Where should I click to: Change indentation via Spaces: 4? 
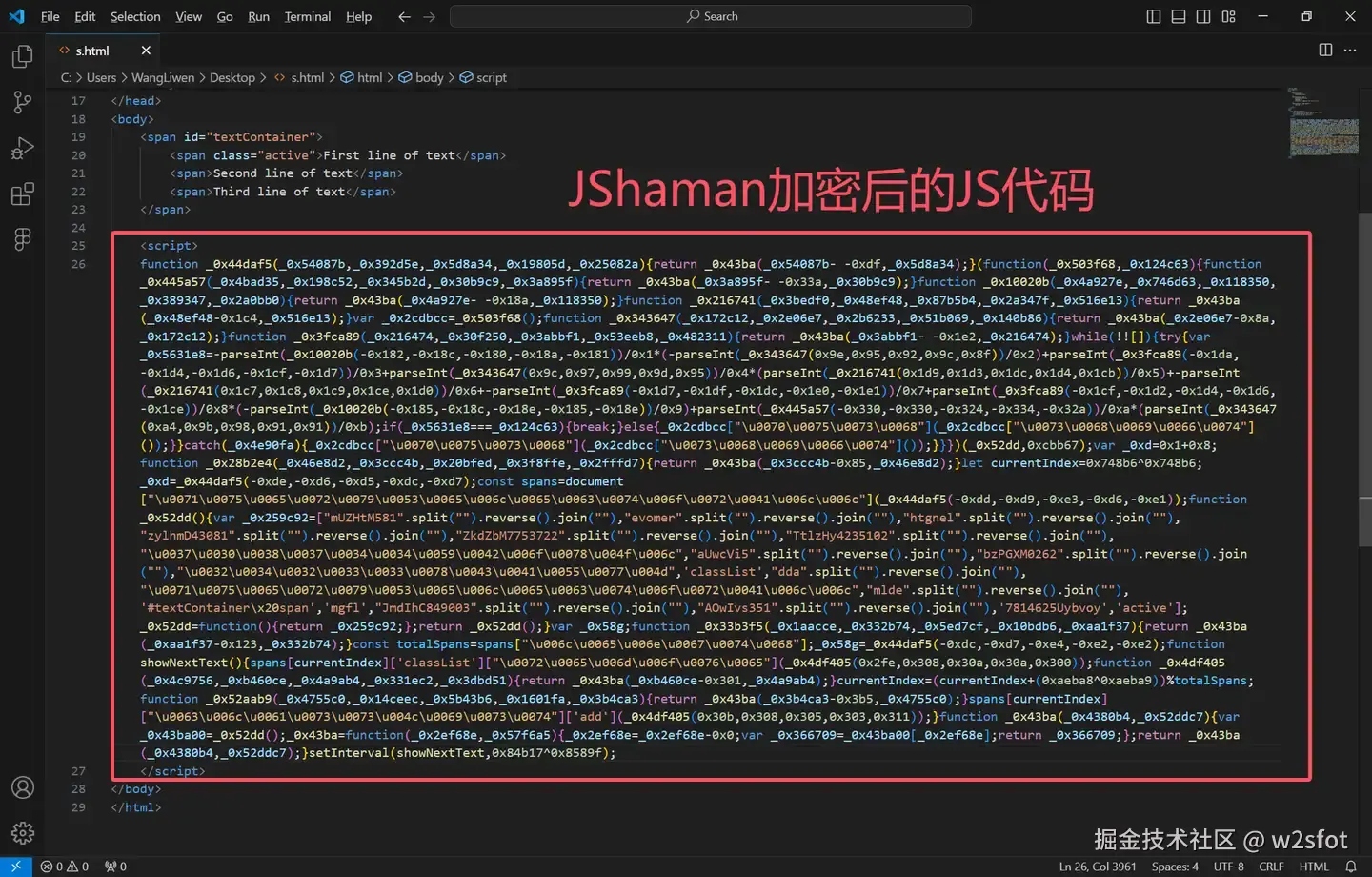[x=1175, y=867]
